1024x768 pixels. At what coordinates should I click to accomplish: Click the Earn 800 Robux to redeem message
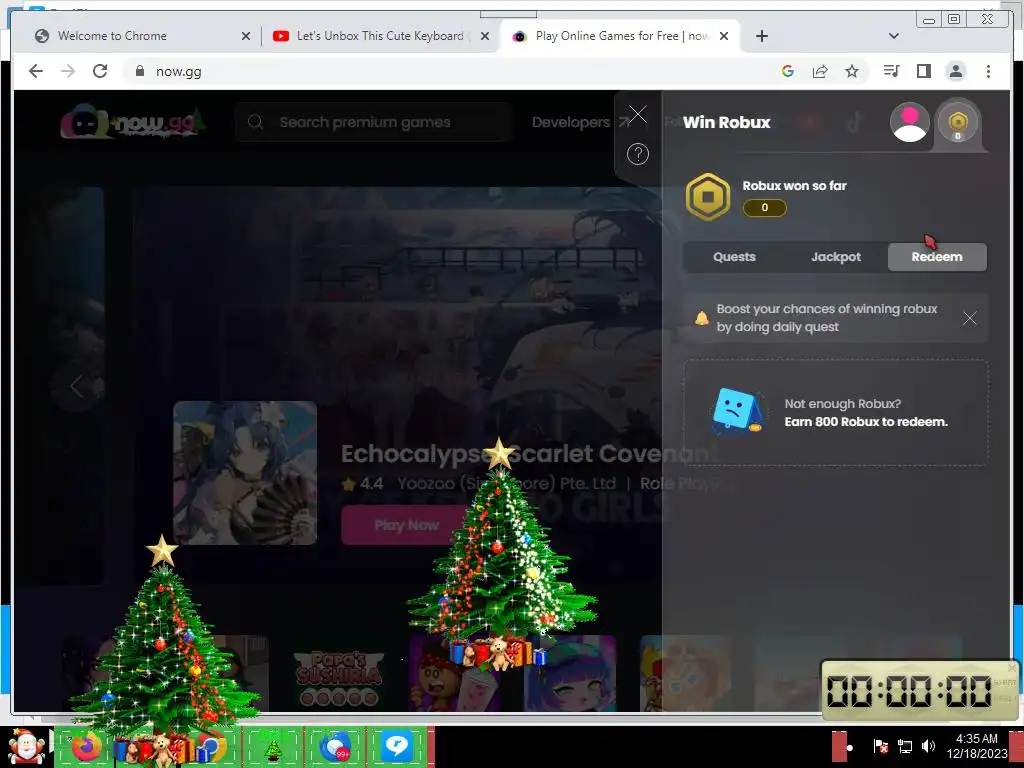click(866, 422)
